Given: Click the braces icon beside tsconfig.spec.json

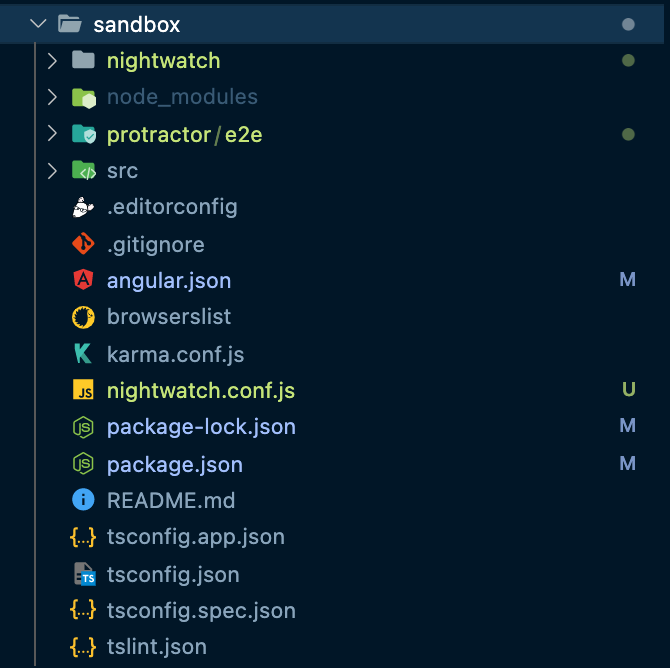Looking at the screenshot, I should click(x=83, y=610).
